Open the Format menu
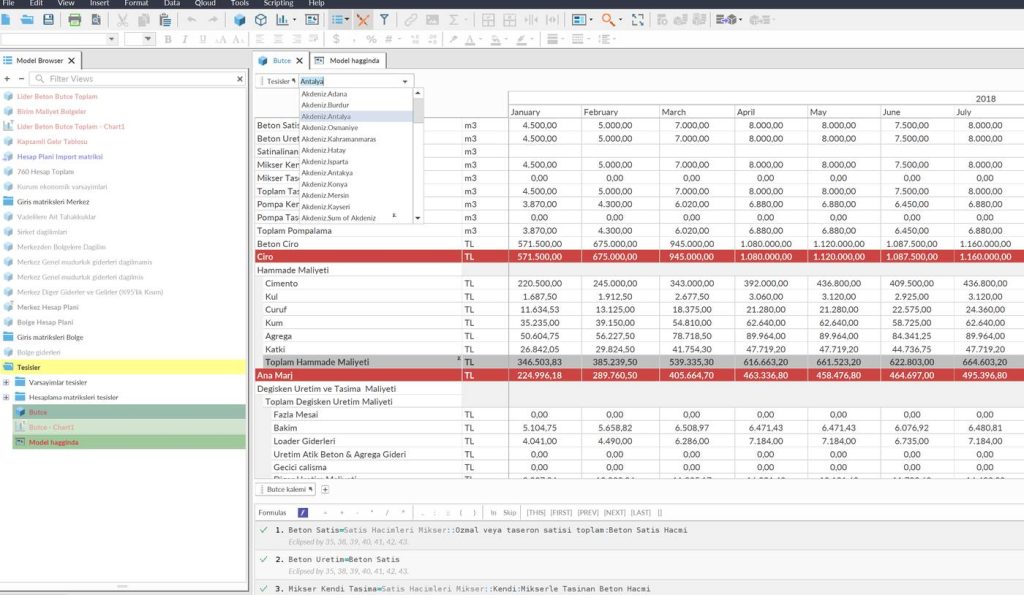This screenshot has height=595, width=1024. coord(136,3)
